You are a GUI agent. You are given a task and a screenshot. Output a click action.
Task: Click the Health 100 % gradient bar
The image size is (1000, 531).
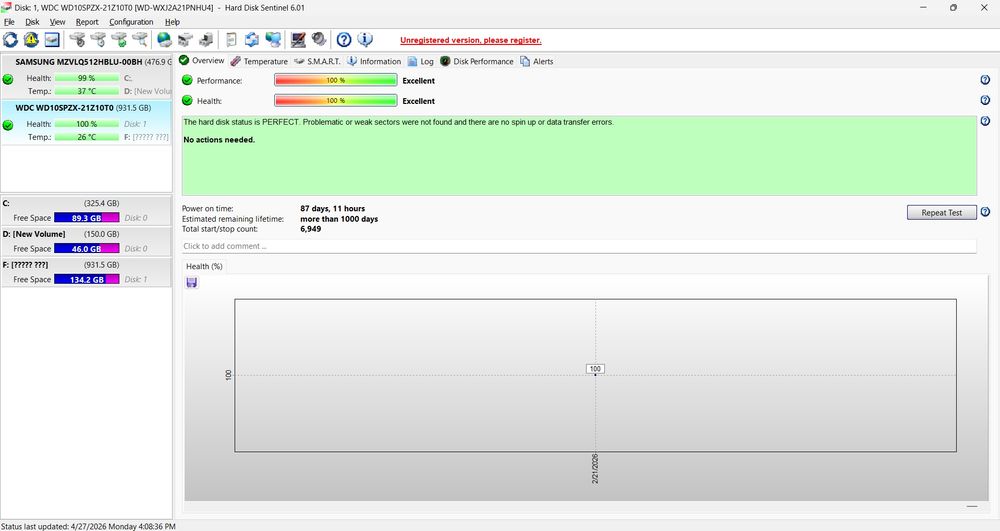pos(335,101)
